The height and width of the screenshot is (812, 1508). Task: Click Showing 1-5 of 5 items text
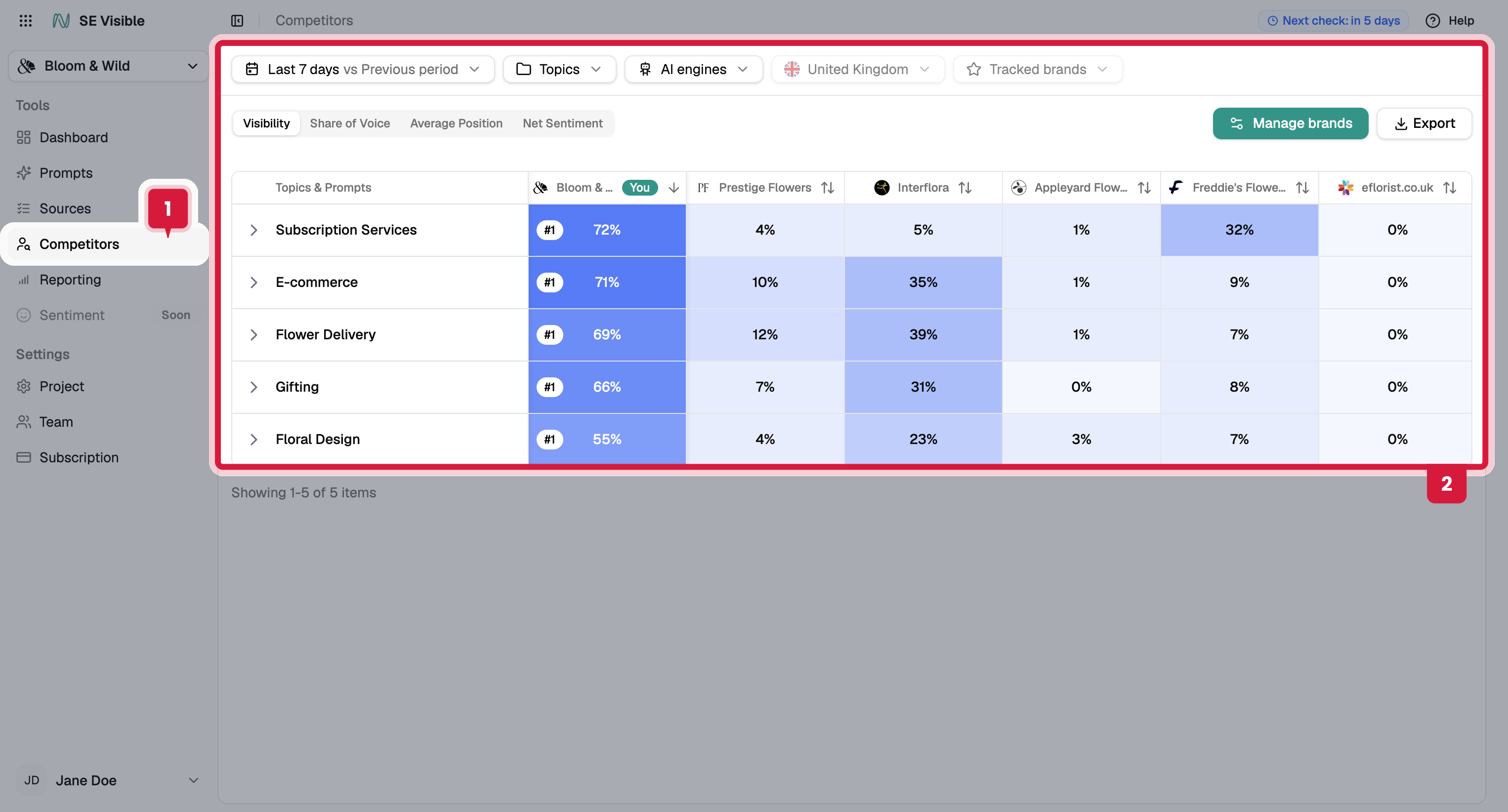point(304,492)
